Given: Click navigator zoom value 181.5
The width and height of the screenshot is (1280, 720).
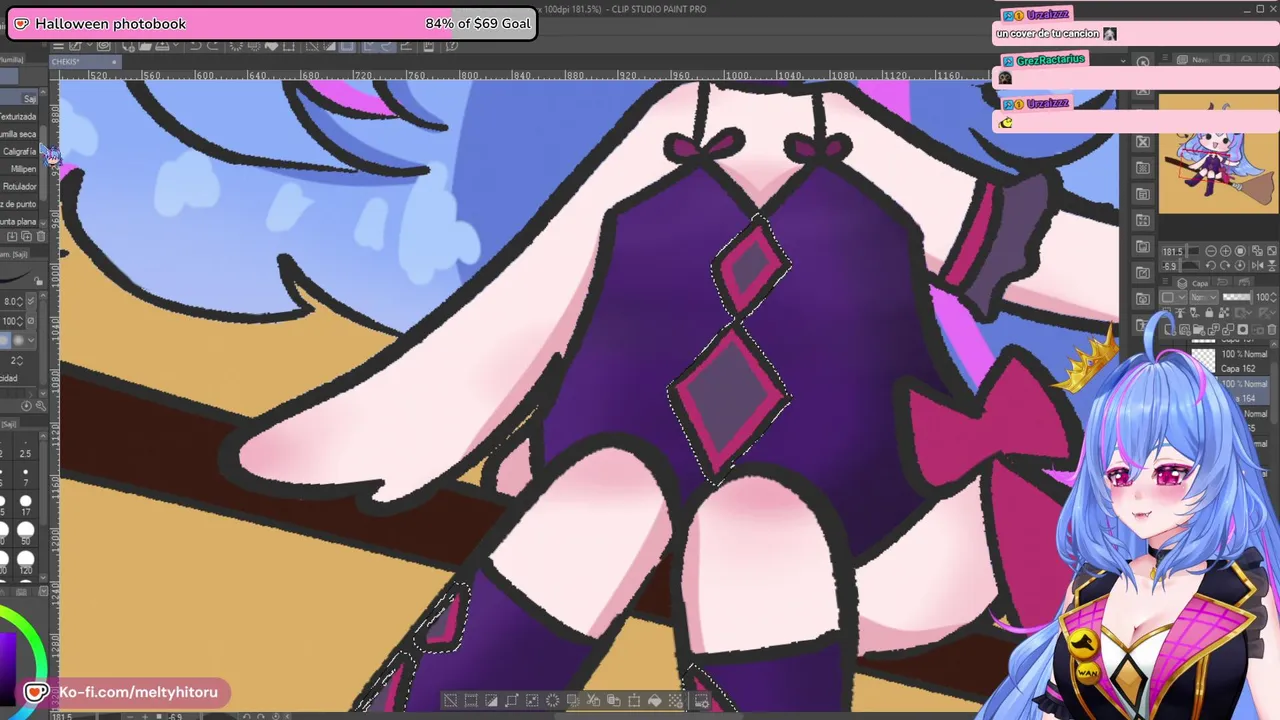Looking at the screenshot, I should (x=1172, y=252).
